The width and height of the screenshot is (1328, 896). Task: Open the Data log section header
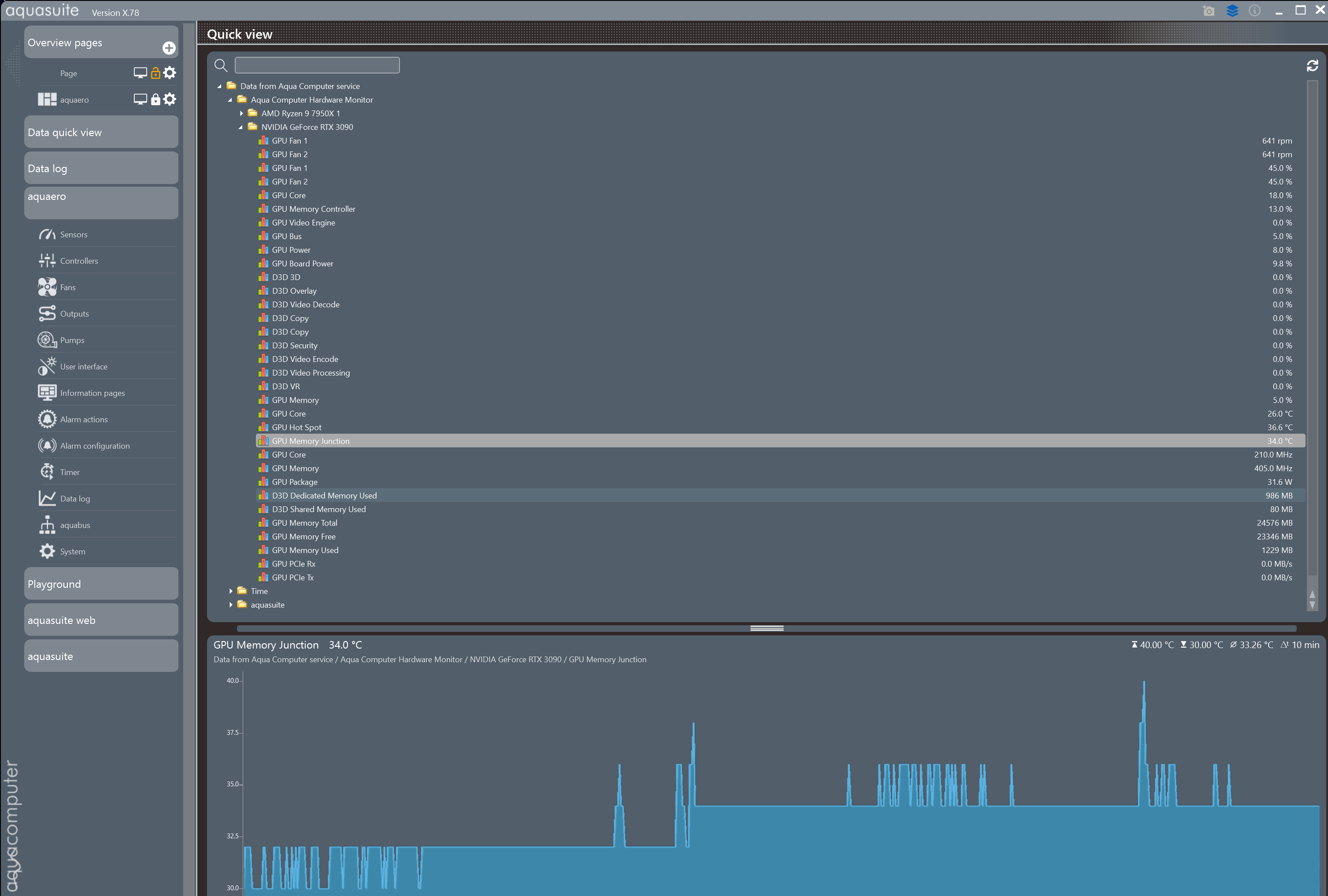point(100,169)
